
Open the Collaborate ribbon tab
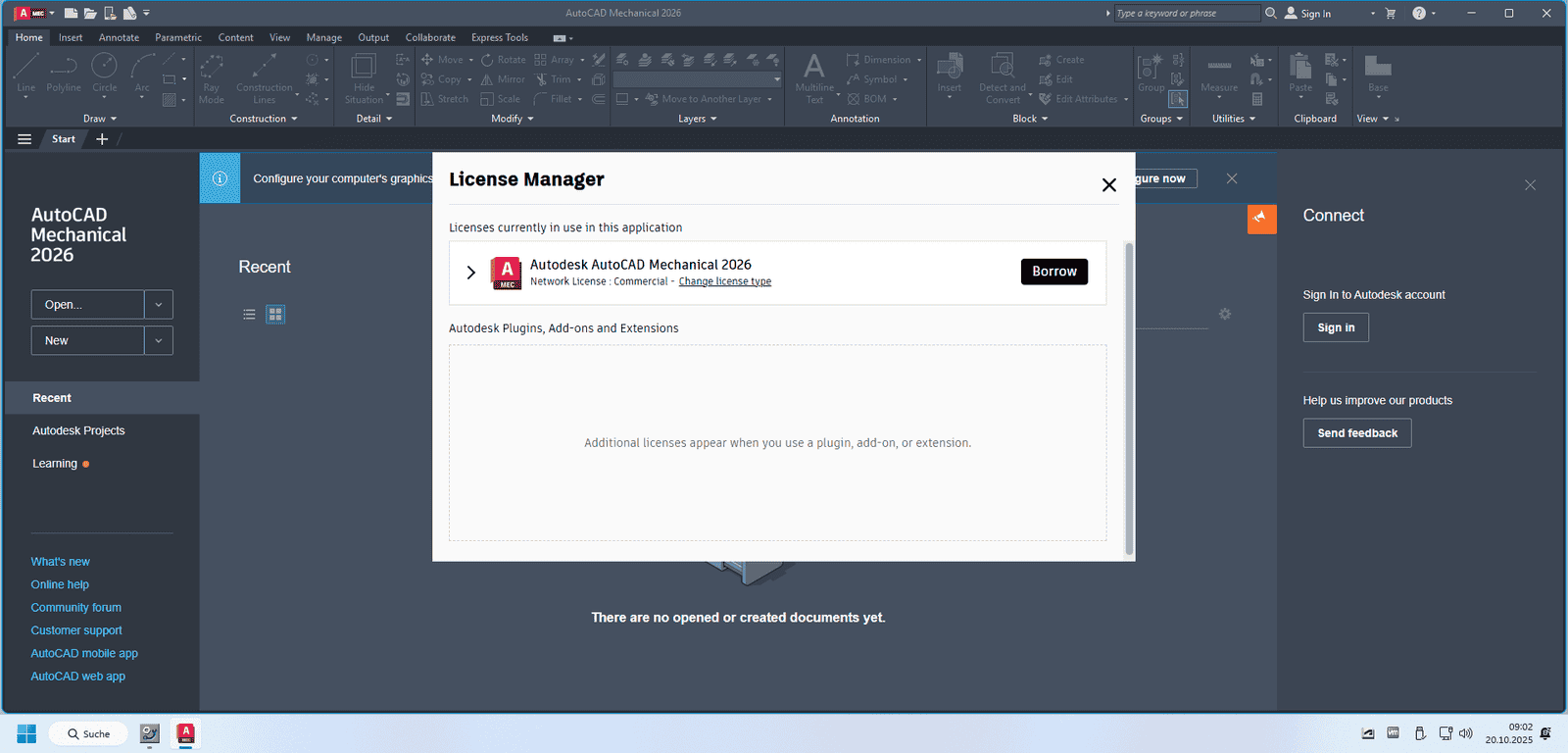click(430, 37)
